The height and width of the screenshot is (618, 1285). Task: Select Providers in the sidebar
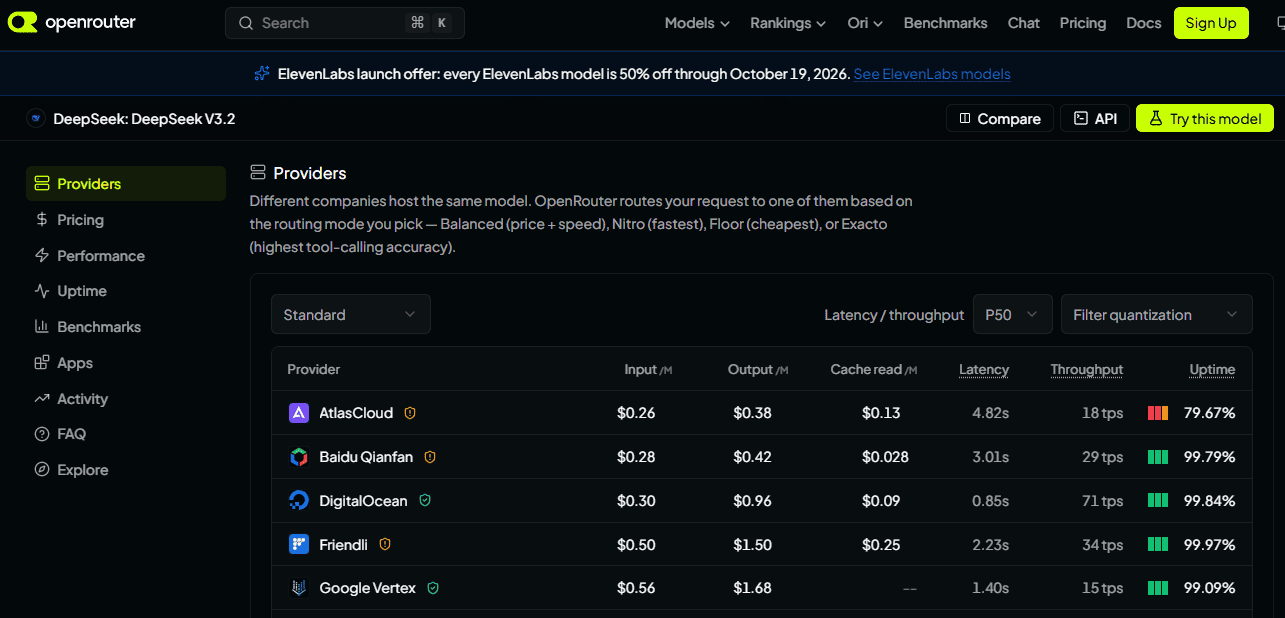point(126,184)
